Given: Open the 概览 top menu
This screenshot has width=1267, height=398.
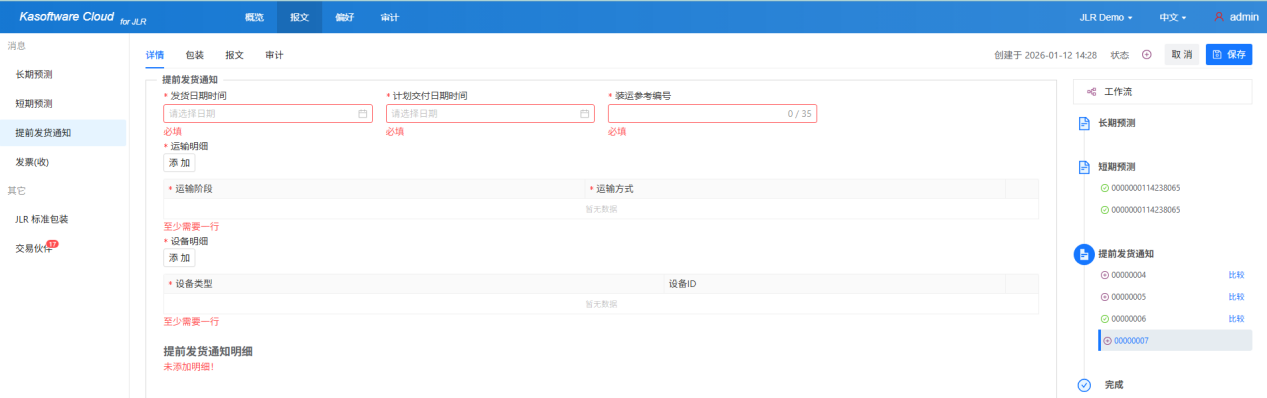Looking at the screenshot, I should point(255,17).
